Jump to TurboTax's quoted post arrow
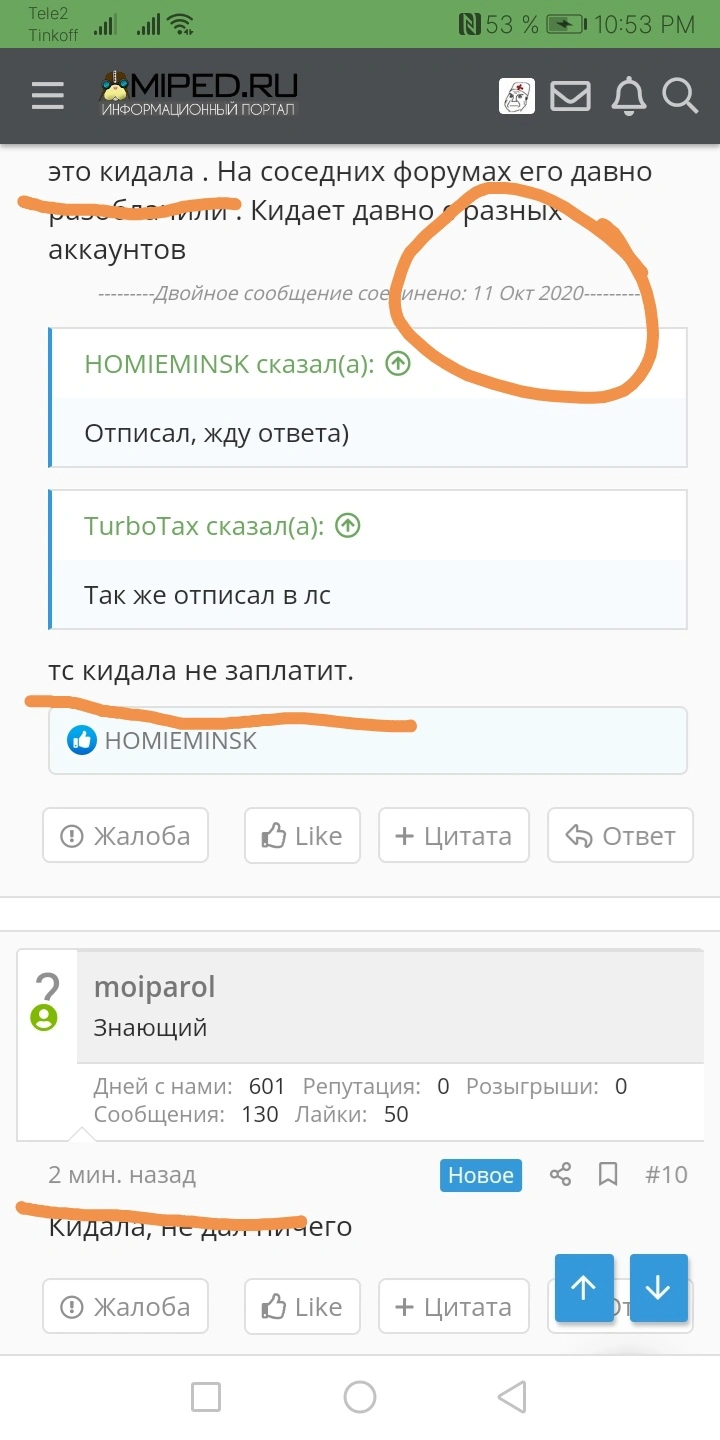The height and width of the screenshot is (1440, 720). tap(347, 525)
